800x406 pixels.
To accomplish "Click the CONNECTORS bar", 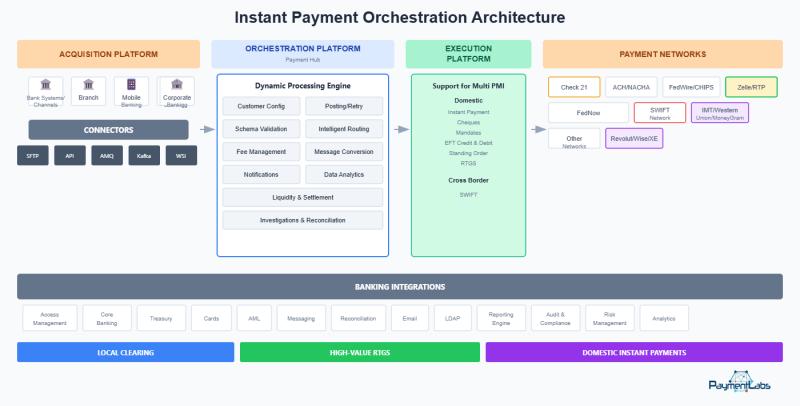I will point(108,130).
